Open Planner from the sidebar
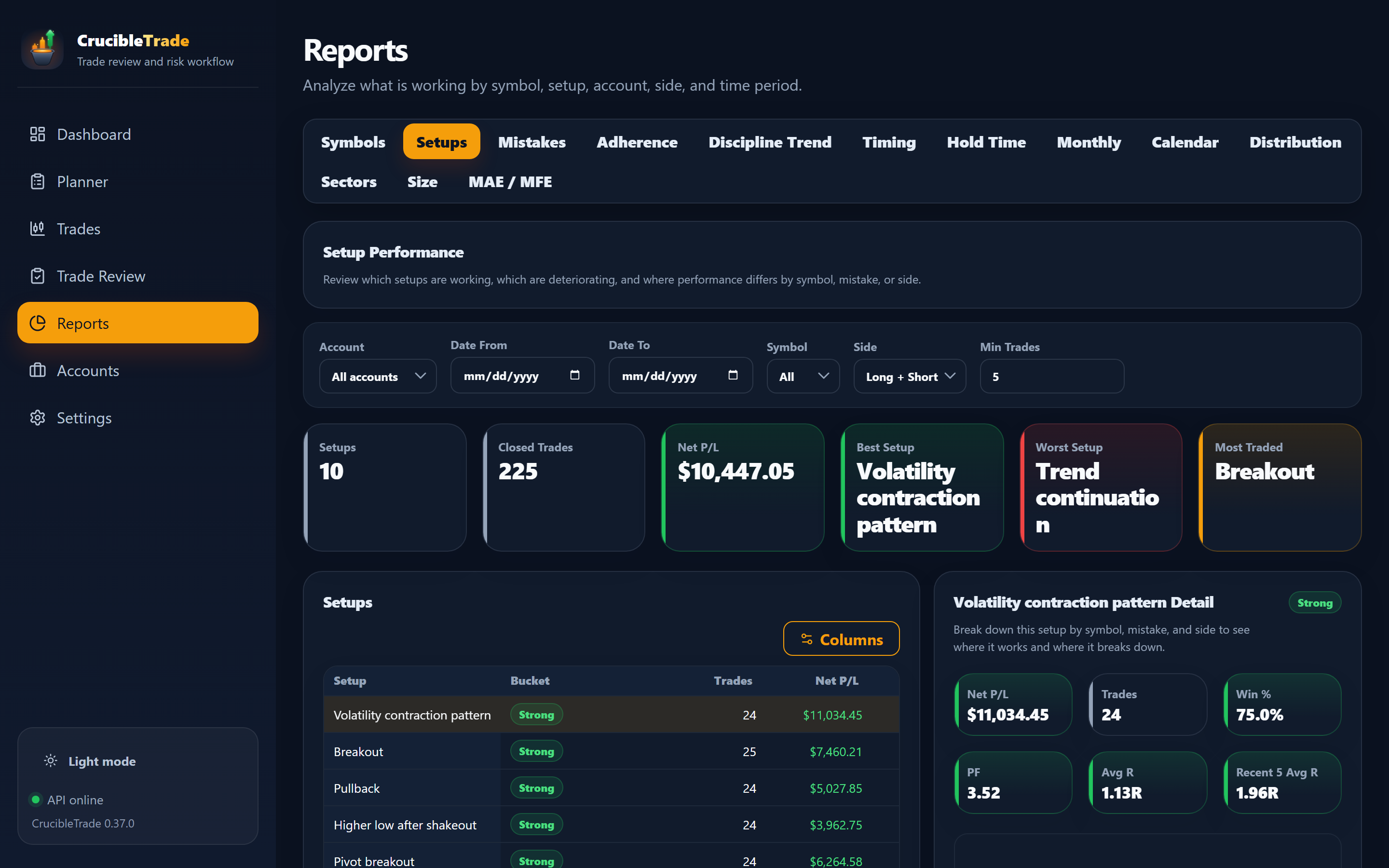This screenshot has height=868, width=1389. (138, 181)
